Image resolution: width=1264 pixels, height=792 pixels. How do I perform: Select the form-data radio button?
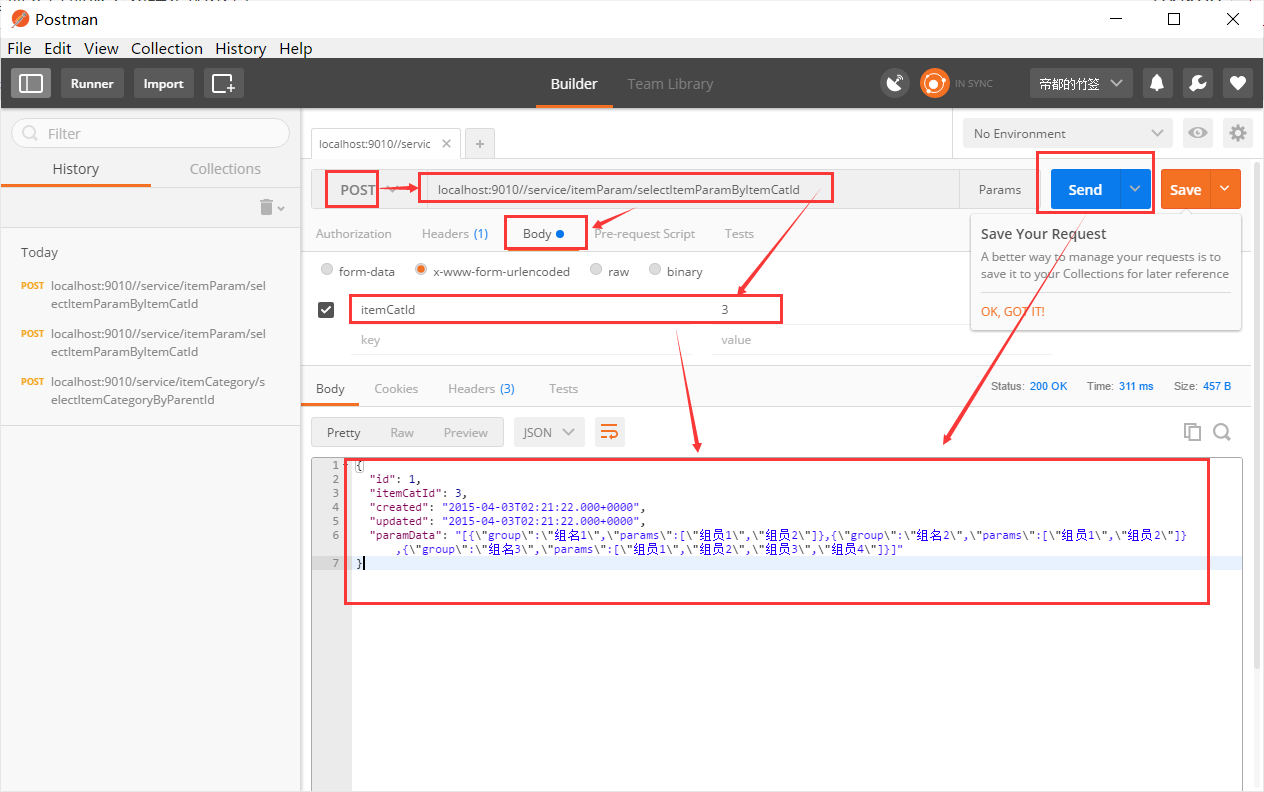pos(327,270)
